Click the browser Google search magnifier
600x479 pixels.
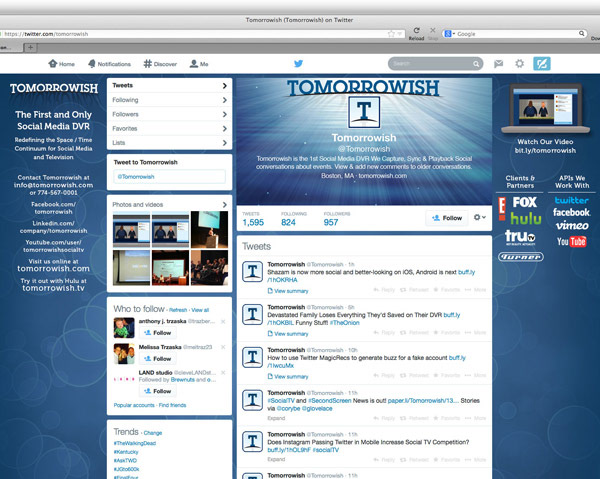tap(582, 34)
